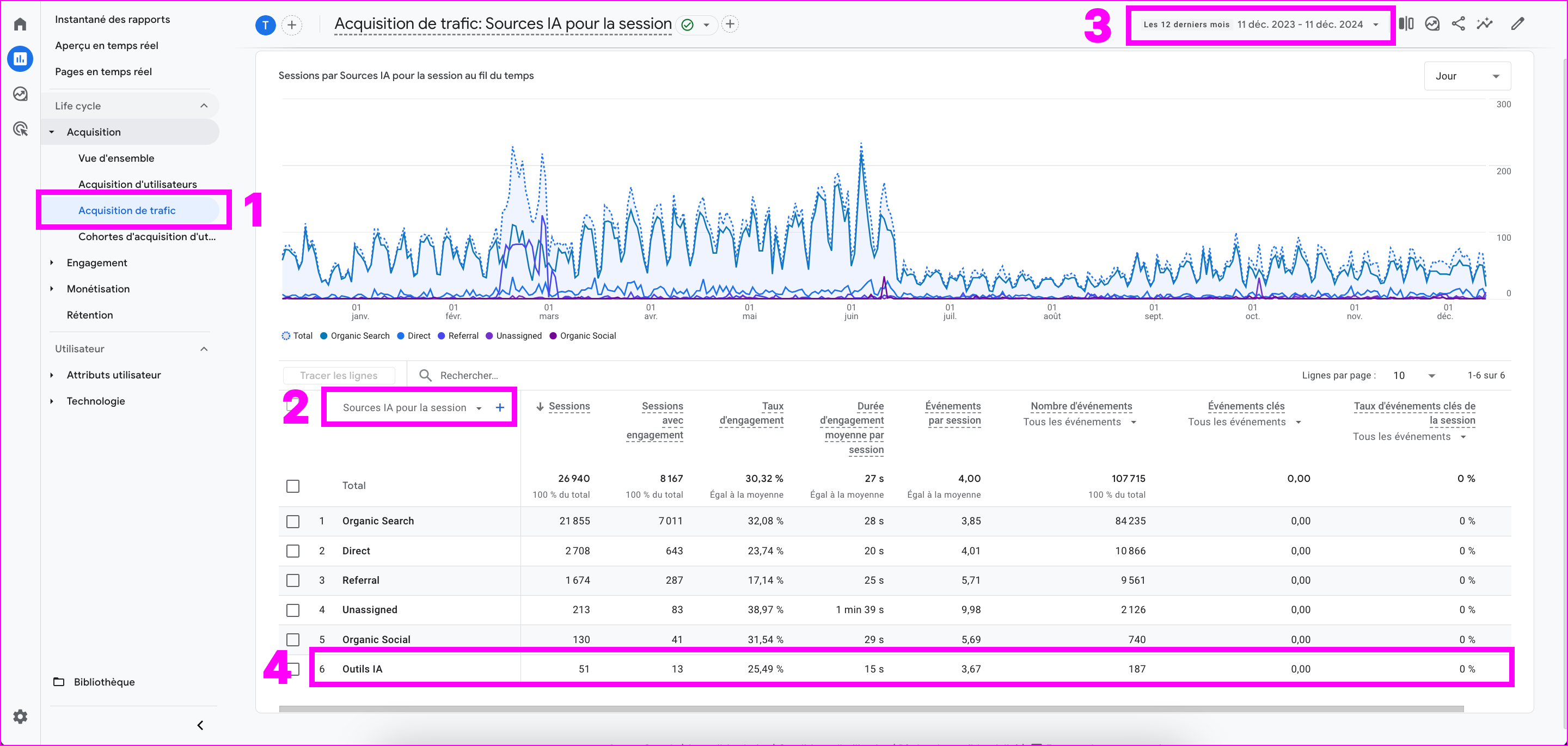Check the Organic Search row checkbox
Image resolution: width=1568 pixels, height=746 pixels.
[x=293, y=521]
